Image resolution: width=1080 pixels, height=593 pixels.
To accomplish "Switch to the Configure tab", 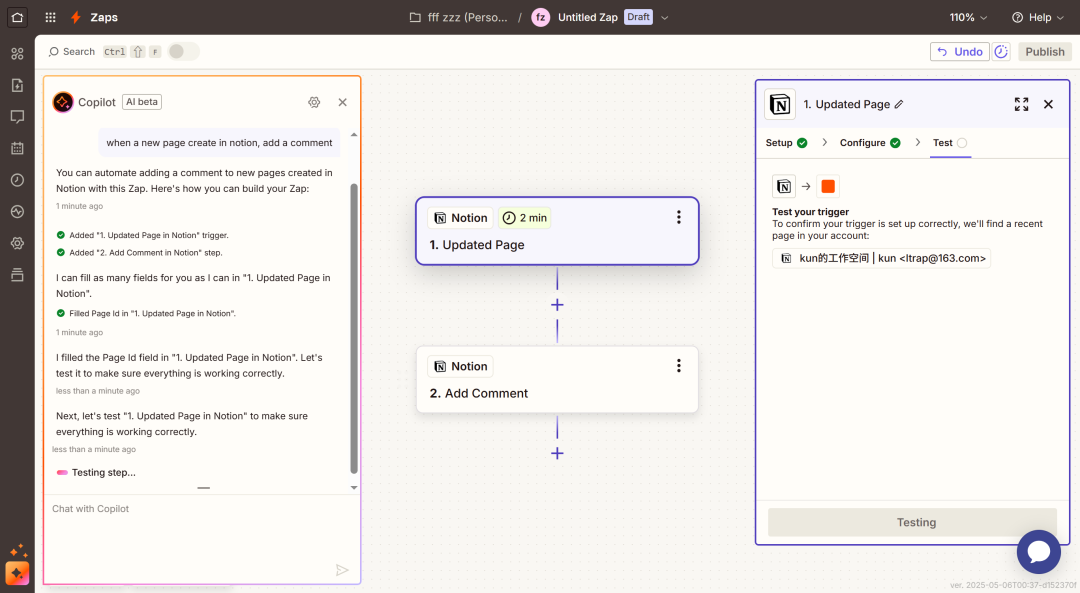I will (870, 143).
